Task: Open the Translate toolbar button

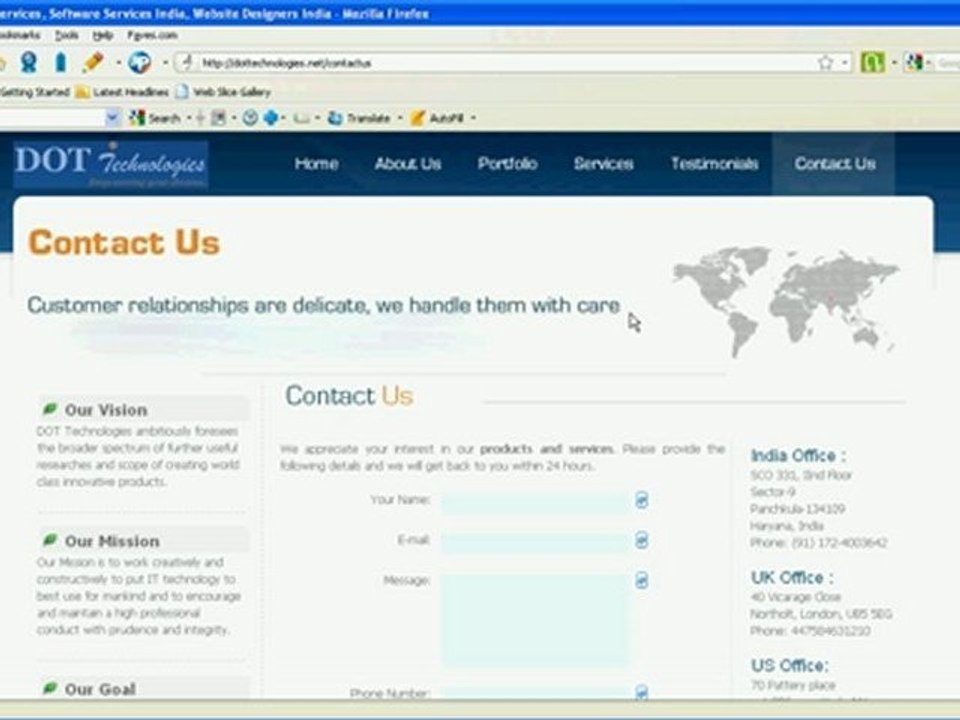Action: click(359, 118)
